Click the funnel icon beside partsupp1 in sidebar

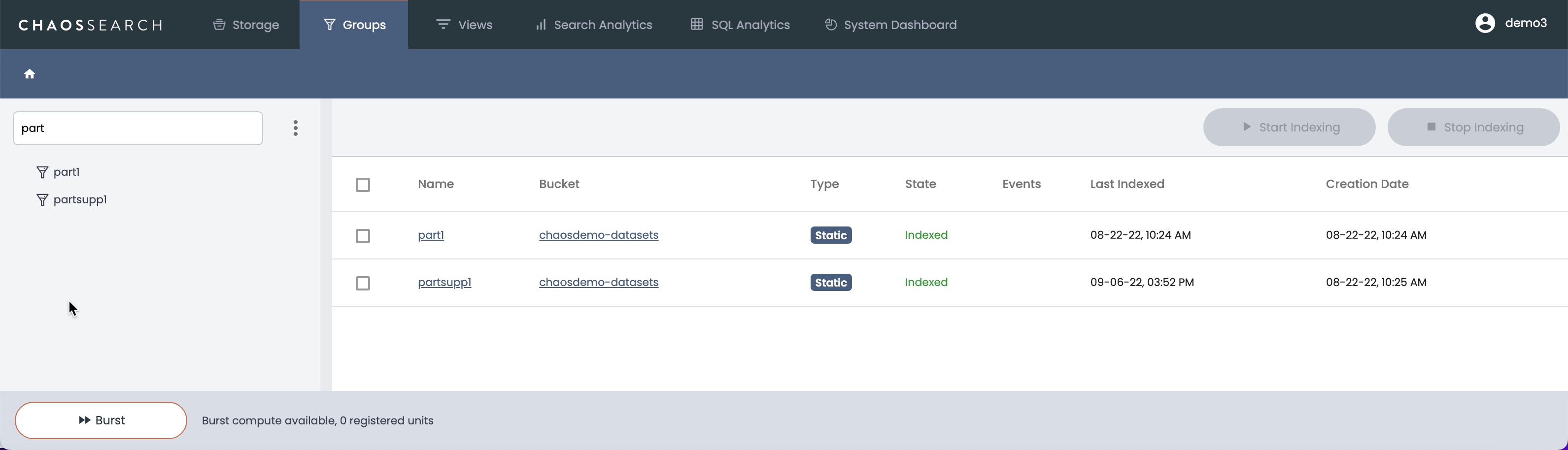pos(42,200)
